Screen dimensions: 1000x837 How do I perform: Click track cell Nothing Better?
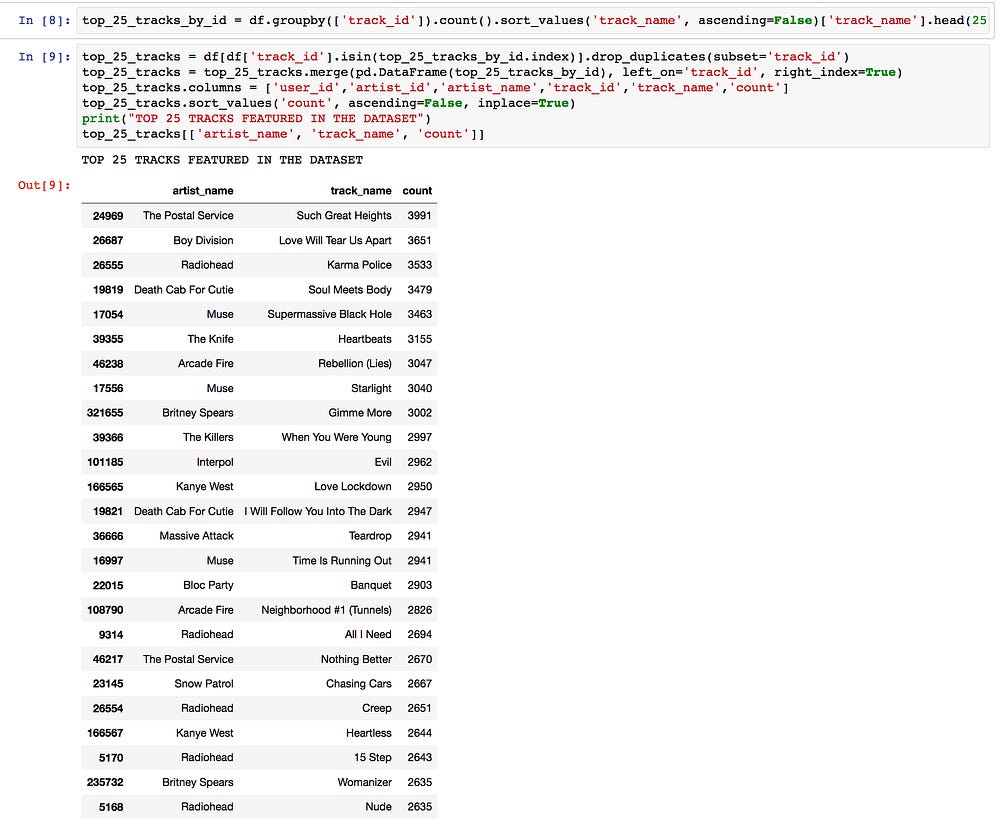[356, 660]
